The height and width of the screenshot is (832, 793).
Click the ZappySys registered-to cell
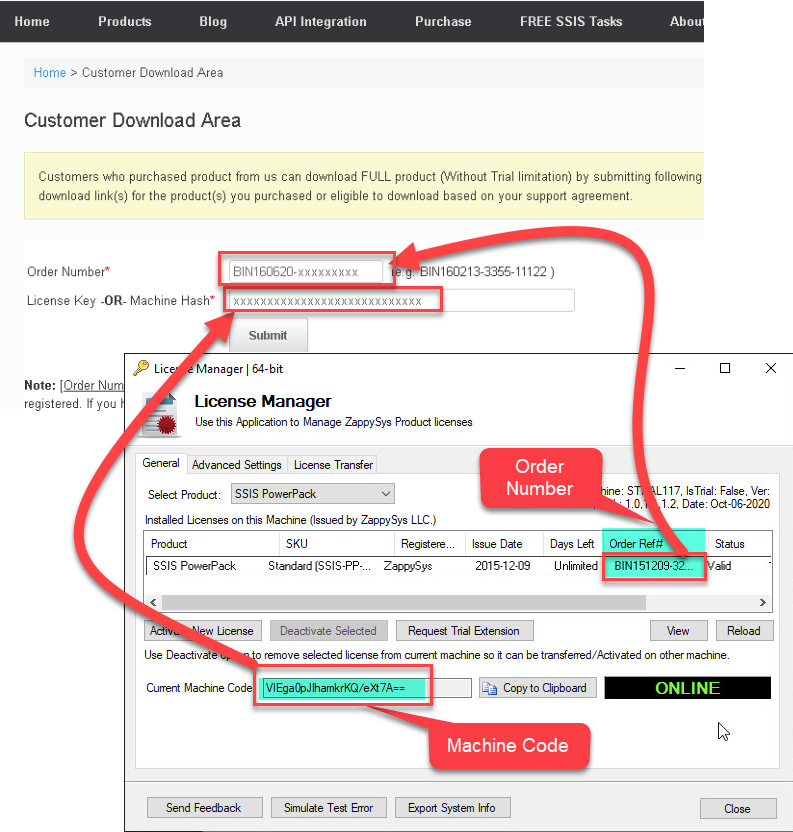pyautogui.click(x=408, y=566)
